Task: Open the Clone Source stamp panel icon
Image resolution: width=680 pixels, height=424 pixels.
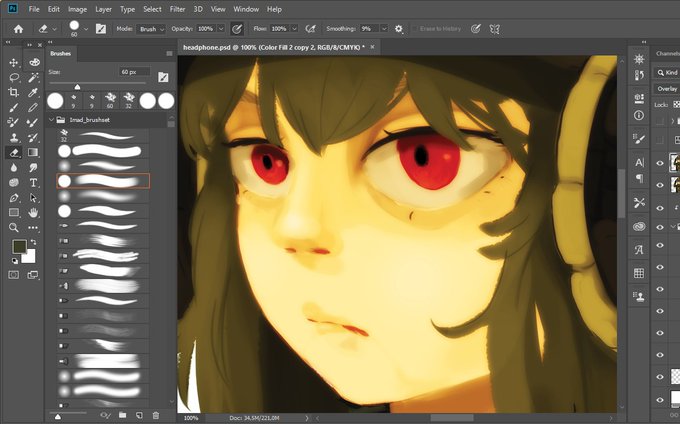Action: (639, 296)
